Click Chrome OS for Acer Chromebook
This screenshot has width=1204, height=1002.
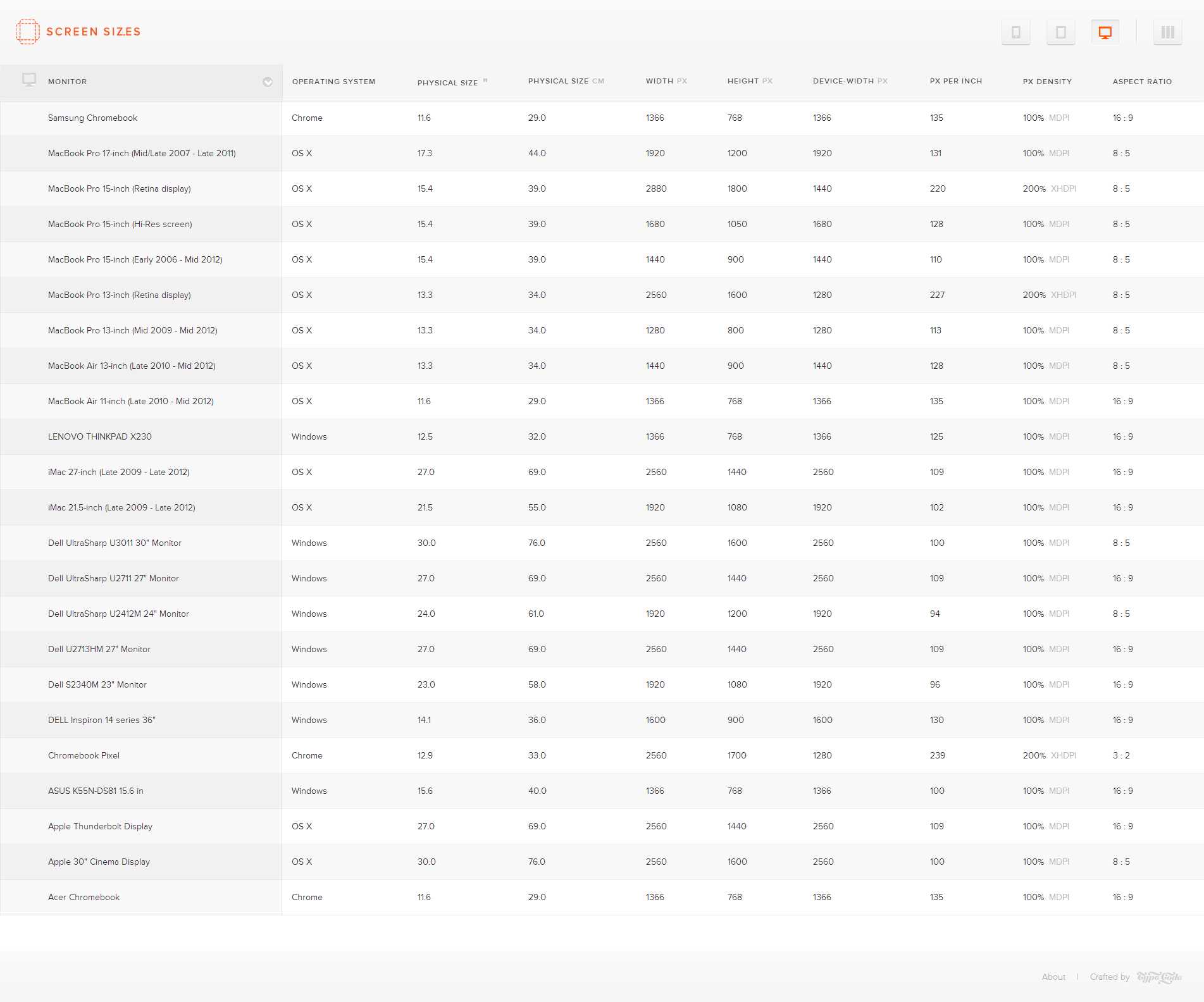point(307,897)
